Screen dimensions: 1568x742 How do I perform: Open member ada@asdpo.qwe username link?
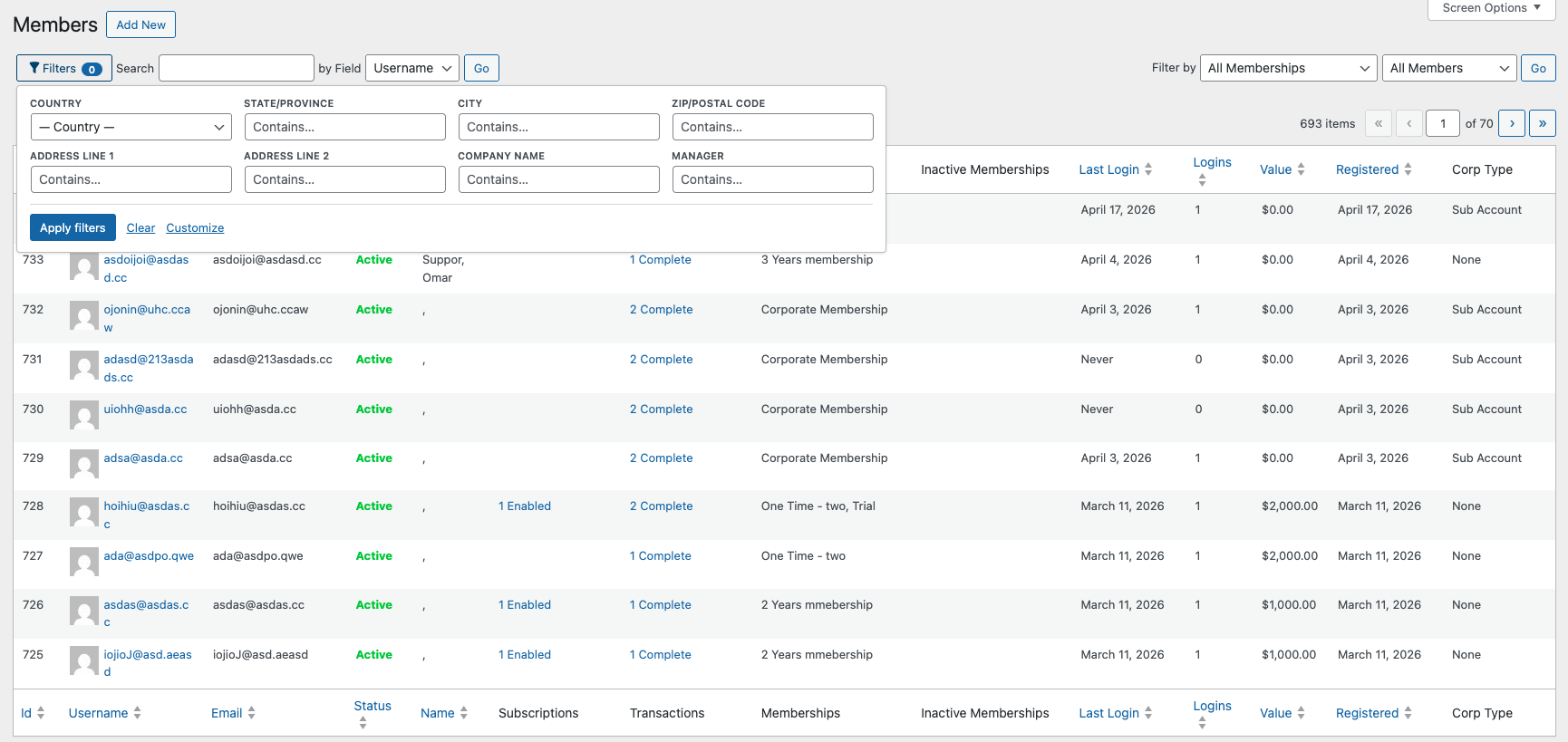pyautogui.click(x=149, y=555)
